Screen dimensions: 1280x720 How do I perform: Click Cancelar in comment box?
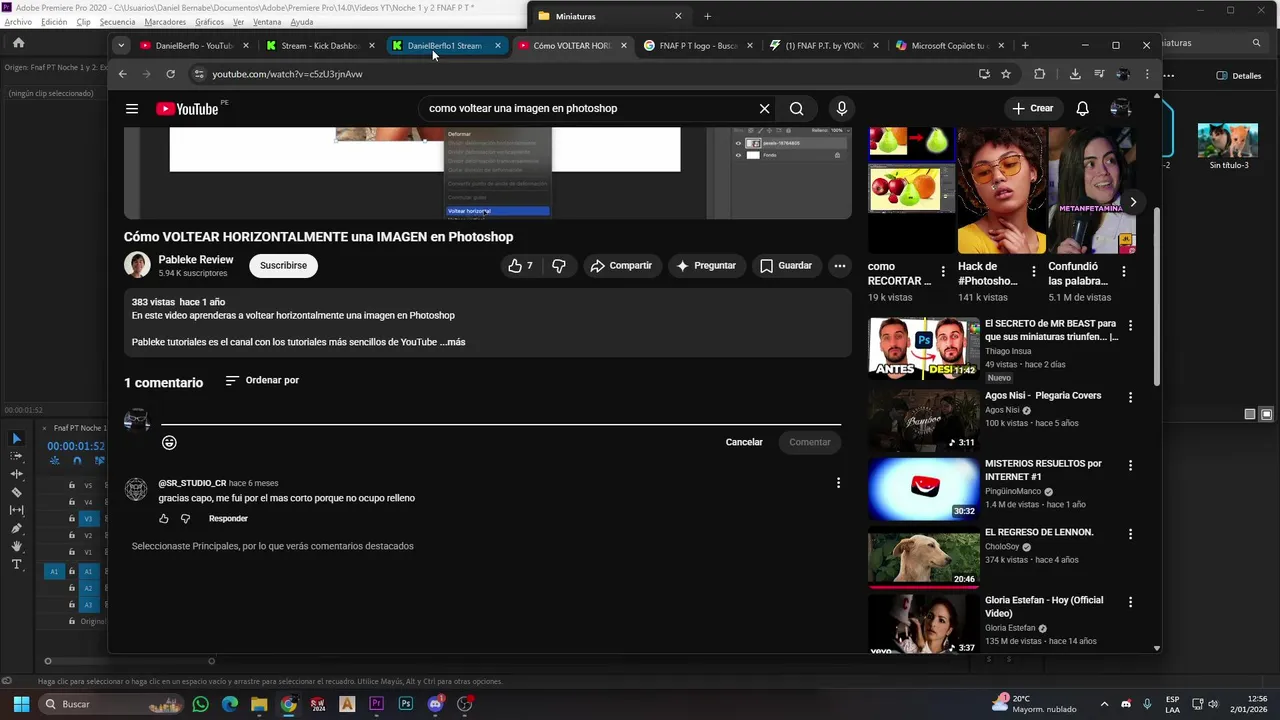tap(744, 442)
